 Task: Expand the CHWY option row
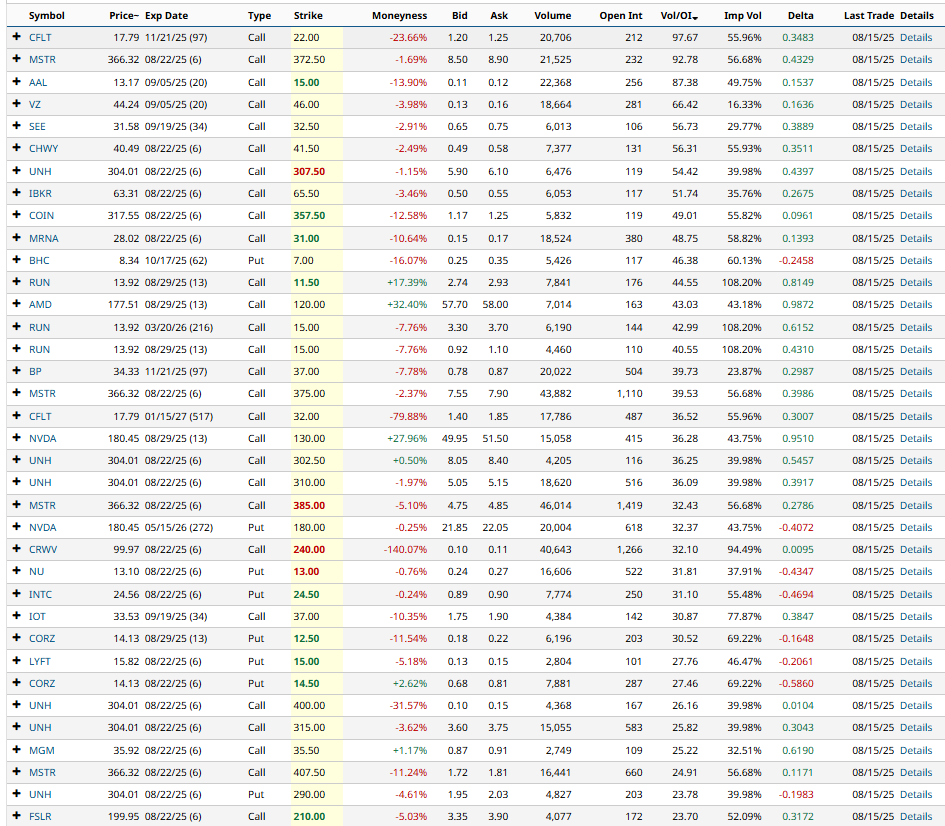click(x=17, y=148)
